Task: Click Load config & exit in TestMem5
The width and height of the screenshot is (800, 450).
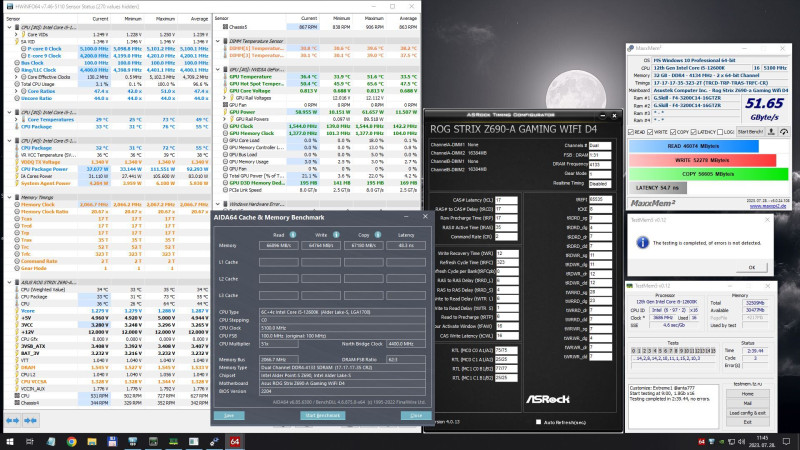Action: [x=747, y=413]
